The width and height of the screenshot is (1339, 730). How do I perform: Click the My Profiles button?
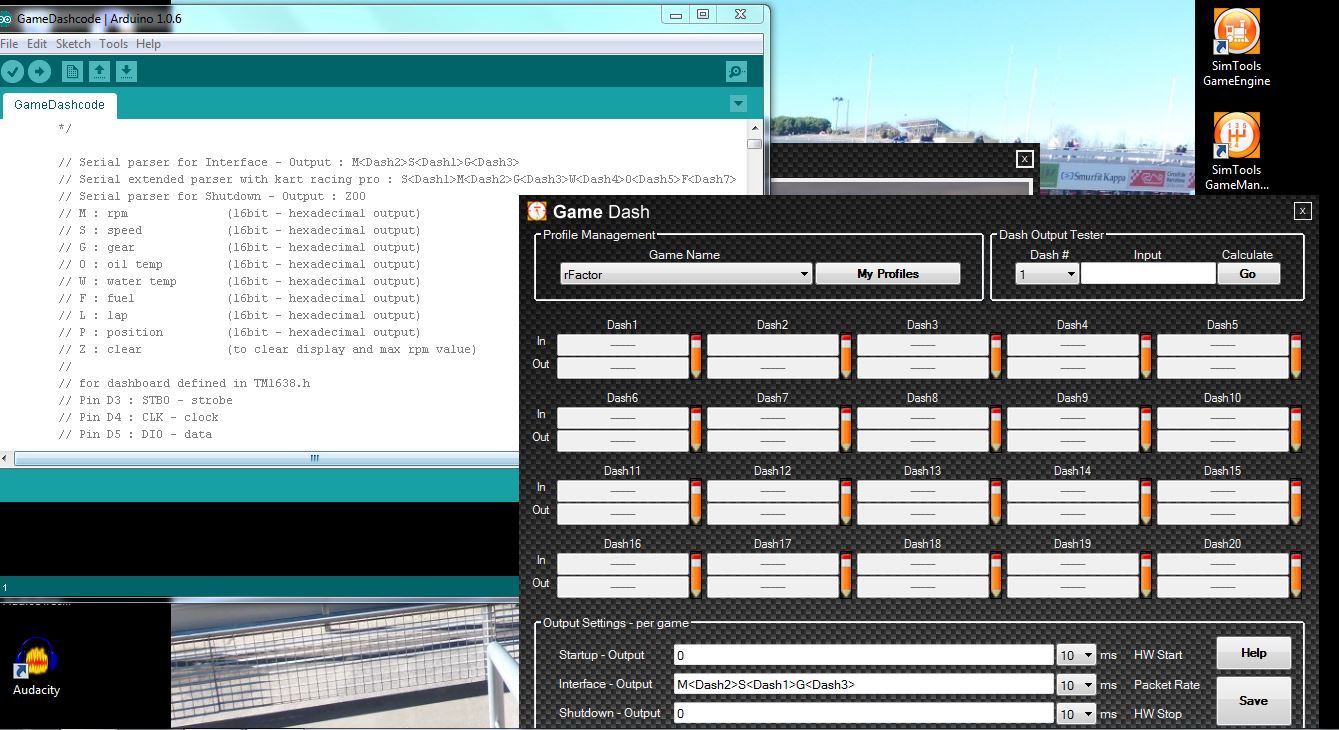coord(888,274)
